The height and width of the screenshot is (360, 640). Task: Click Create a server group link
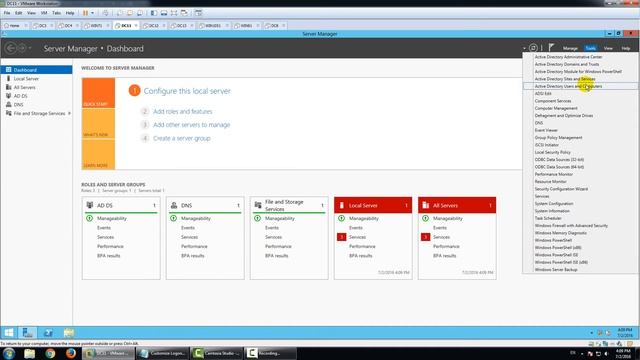point(182,138)
